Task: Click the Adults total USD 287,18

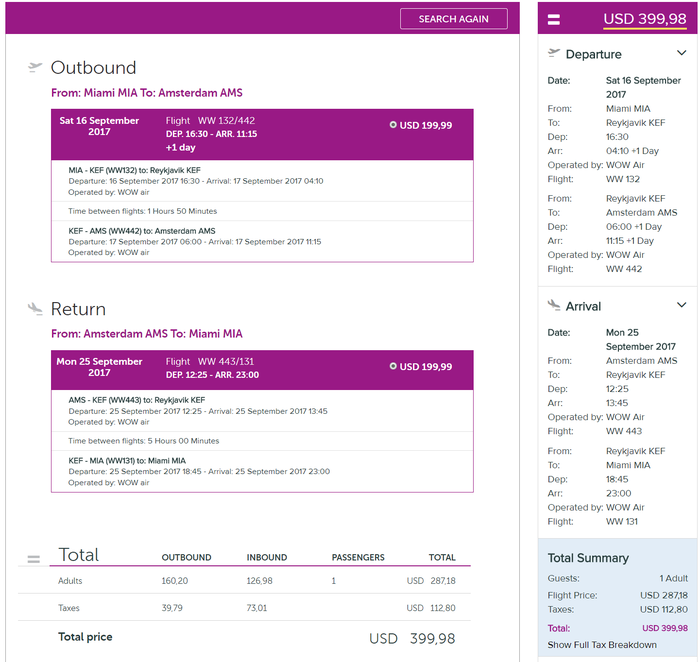Action: 431,581
